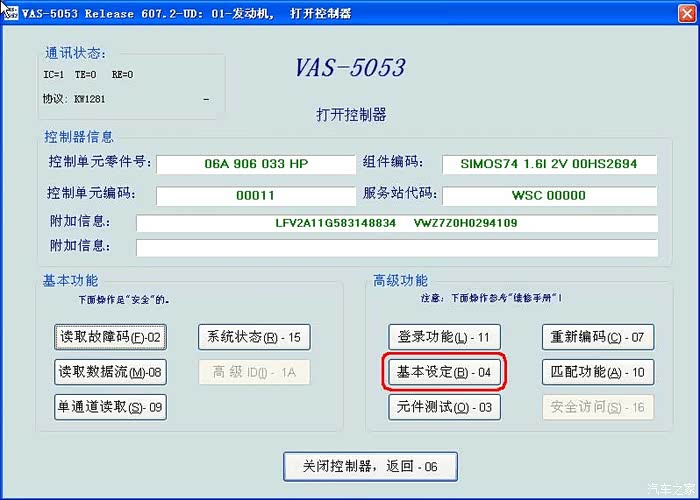The width and height of the screenshot is (700, 500).
Task: Click the 控制器信息 group label
Action: (79, 137)
